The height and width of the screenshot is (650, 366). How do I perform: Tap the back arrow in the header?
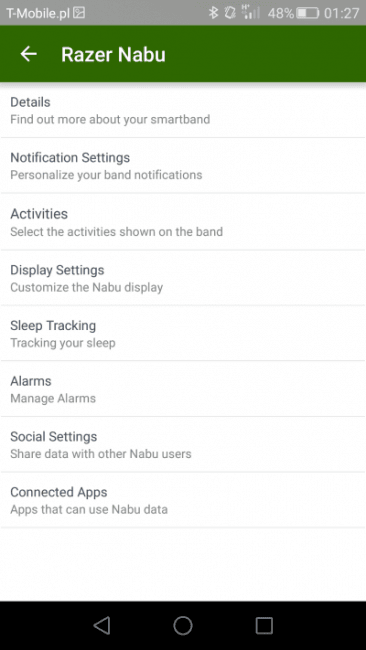click(x=29, y=54)
